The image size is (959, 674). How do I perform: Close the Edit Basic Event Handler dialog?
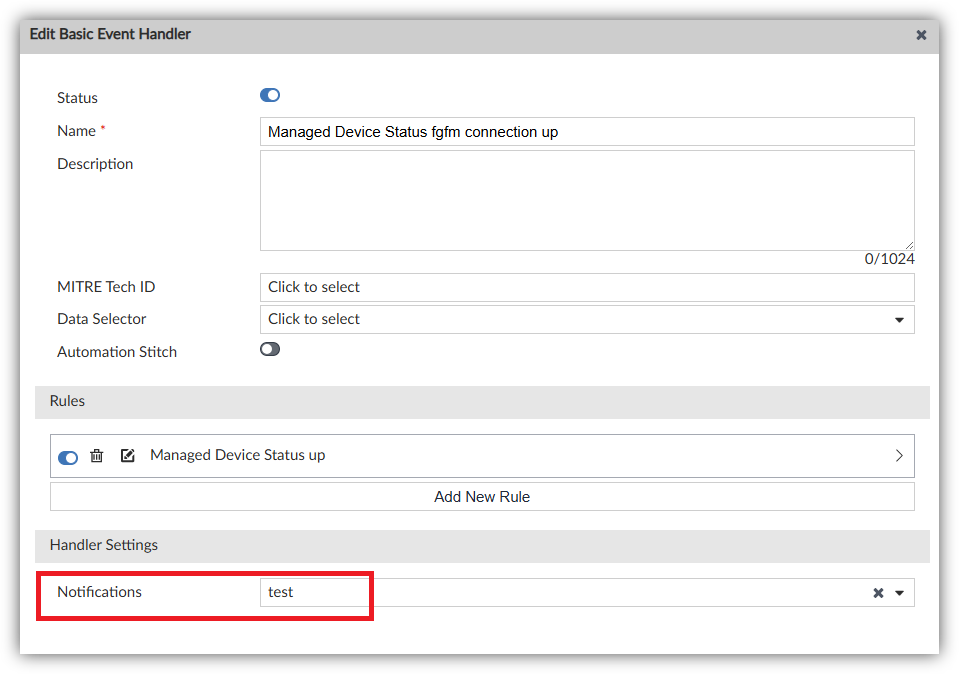[x=921, y=35]
